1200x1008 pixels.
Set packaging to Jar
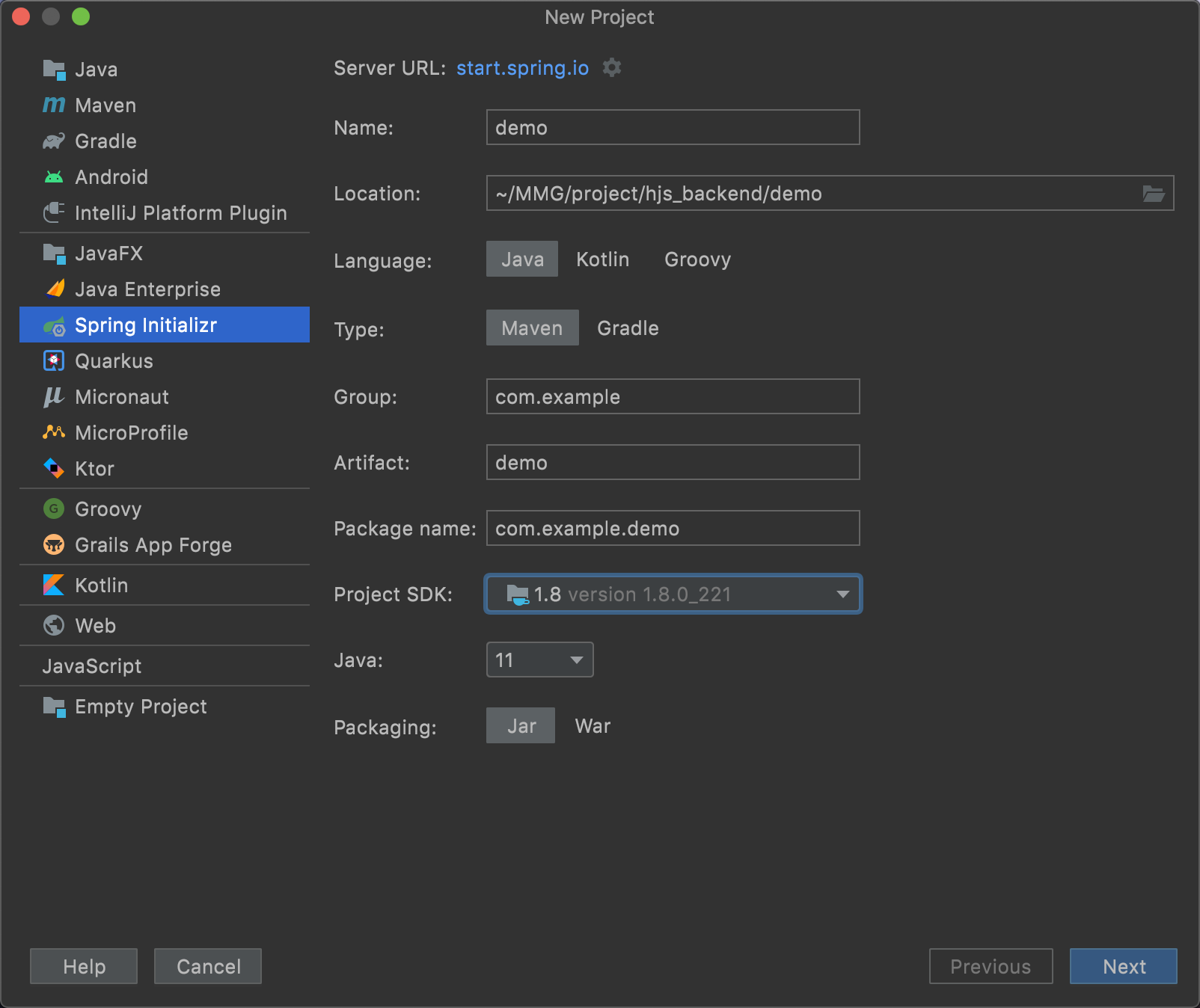pyautogui.click(x=521, y=725)
